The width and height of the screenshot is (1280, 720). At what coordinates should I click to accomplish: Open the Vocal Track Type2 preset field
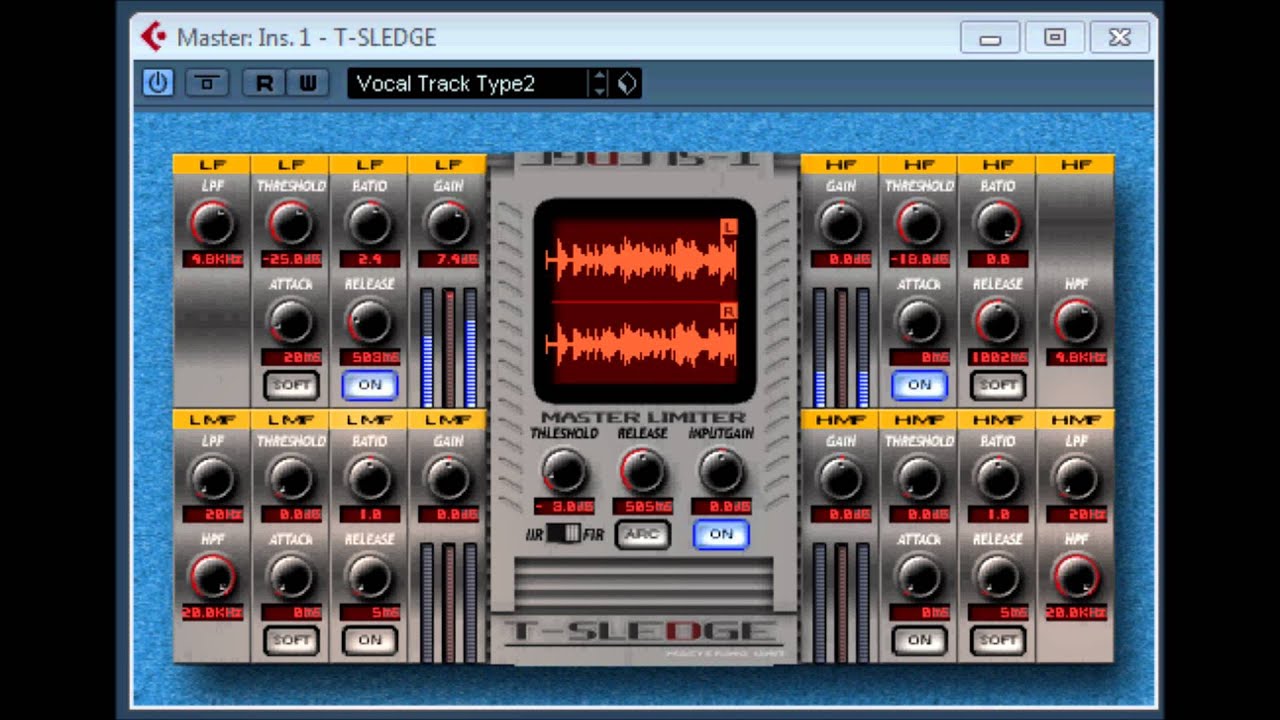coord(467,83)
